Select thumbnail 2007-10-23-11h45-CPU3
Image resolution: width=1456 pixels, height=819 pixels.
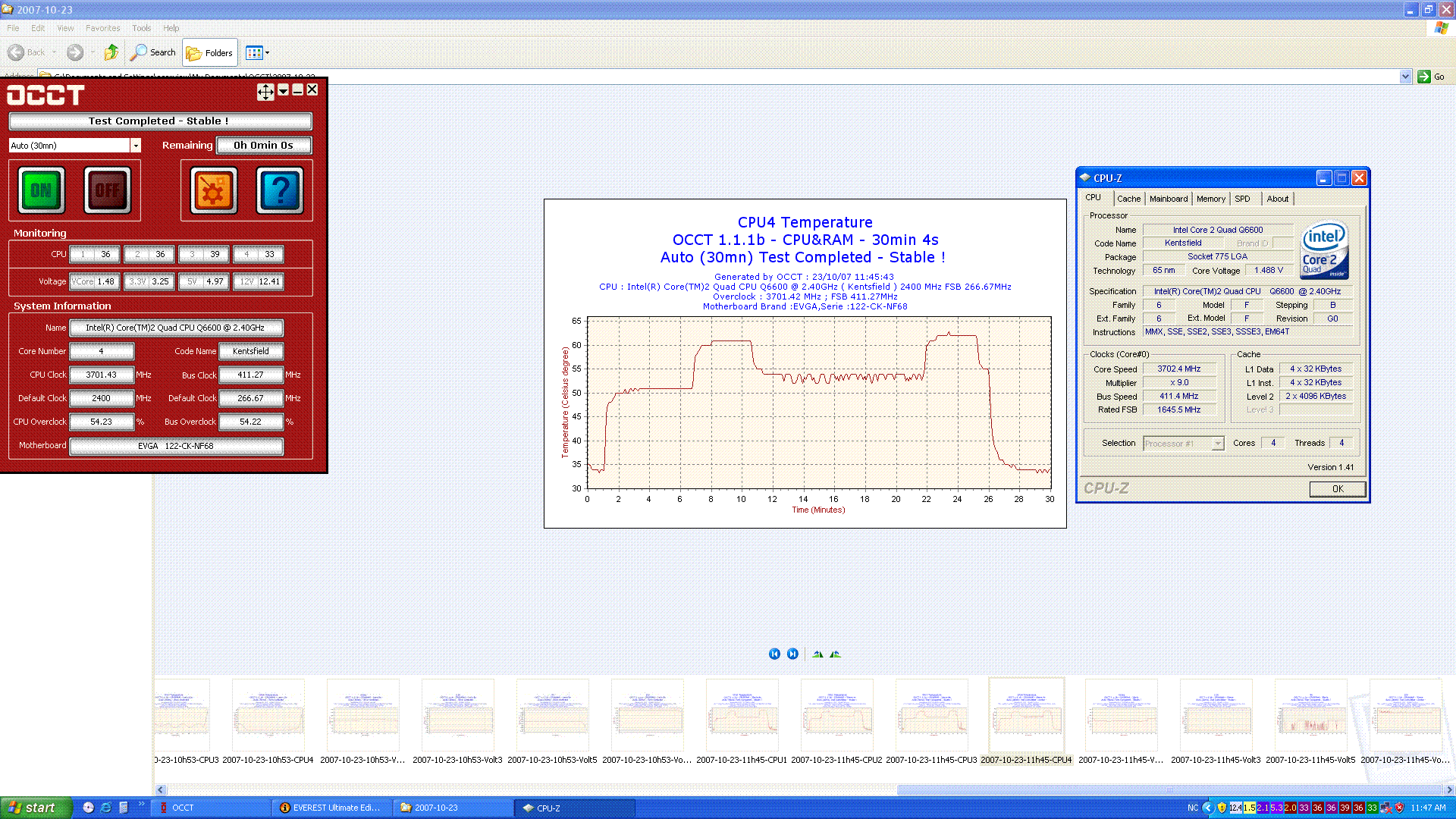point(931,720)
